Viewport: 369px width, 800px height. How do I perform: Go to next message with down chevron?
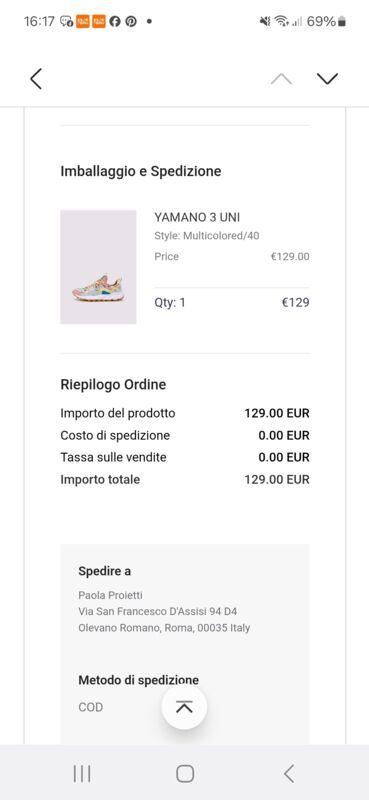point(327,79)
